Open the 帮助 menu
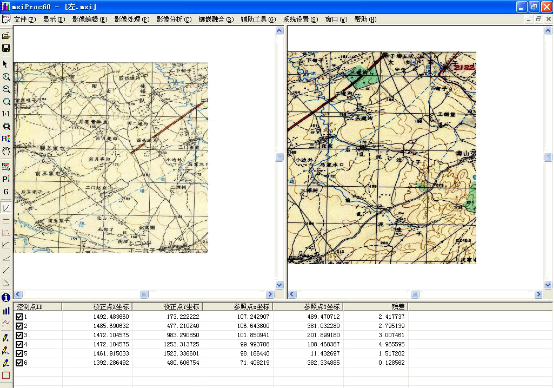This screenshot has height=388, width=554. pyautogui.click(x=365, y=19)
